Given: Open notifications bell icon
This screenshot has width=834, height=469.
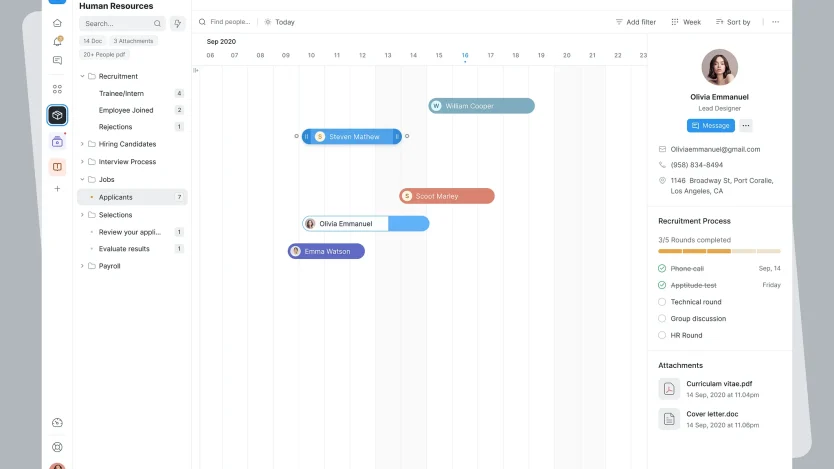Looking at the screenshot, I should [57, 41].
